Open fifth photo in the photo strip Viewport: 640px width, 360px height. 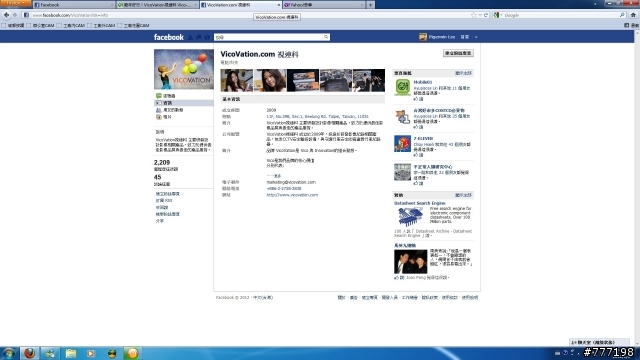[369, 80]
